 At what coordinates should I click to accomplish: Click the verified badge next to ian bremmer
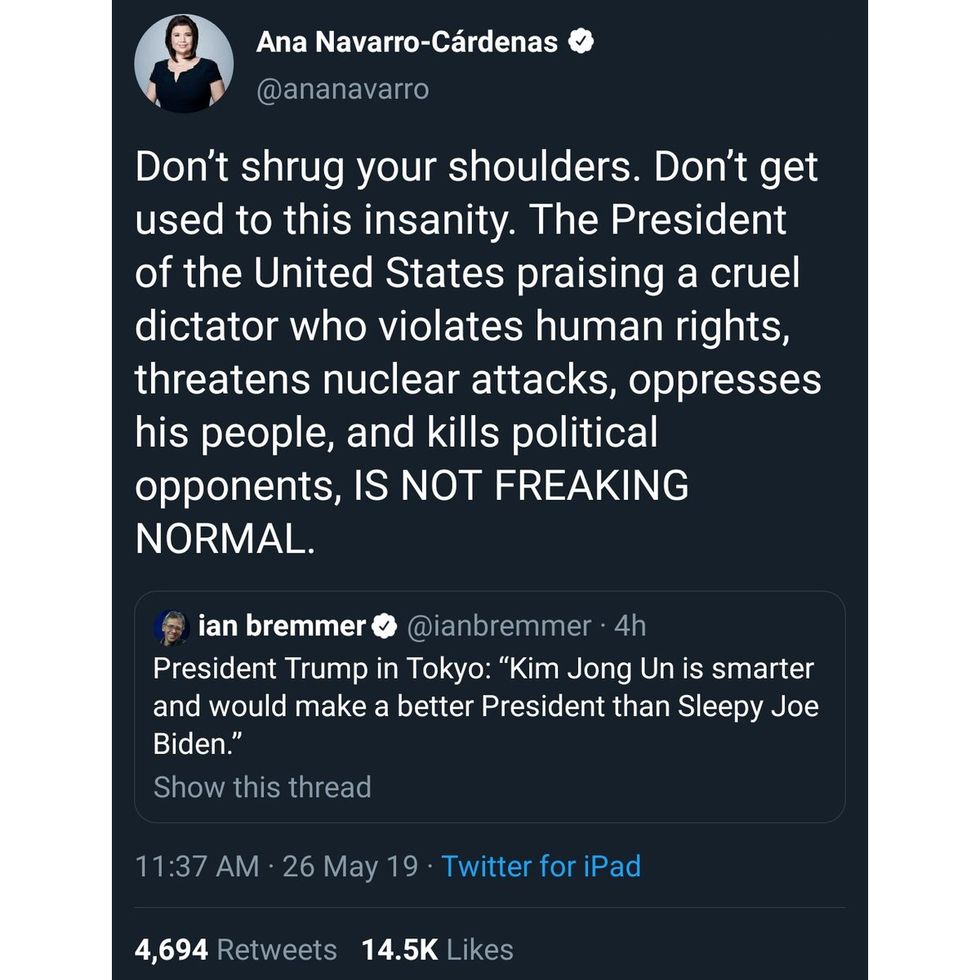point(384,627)
